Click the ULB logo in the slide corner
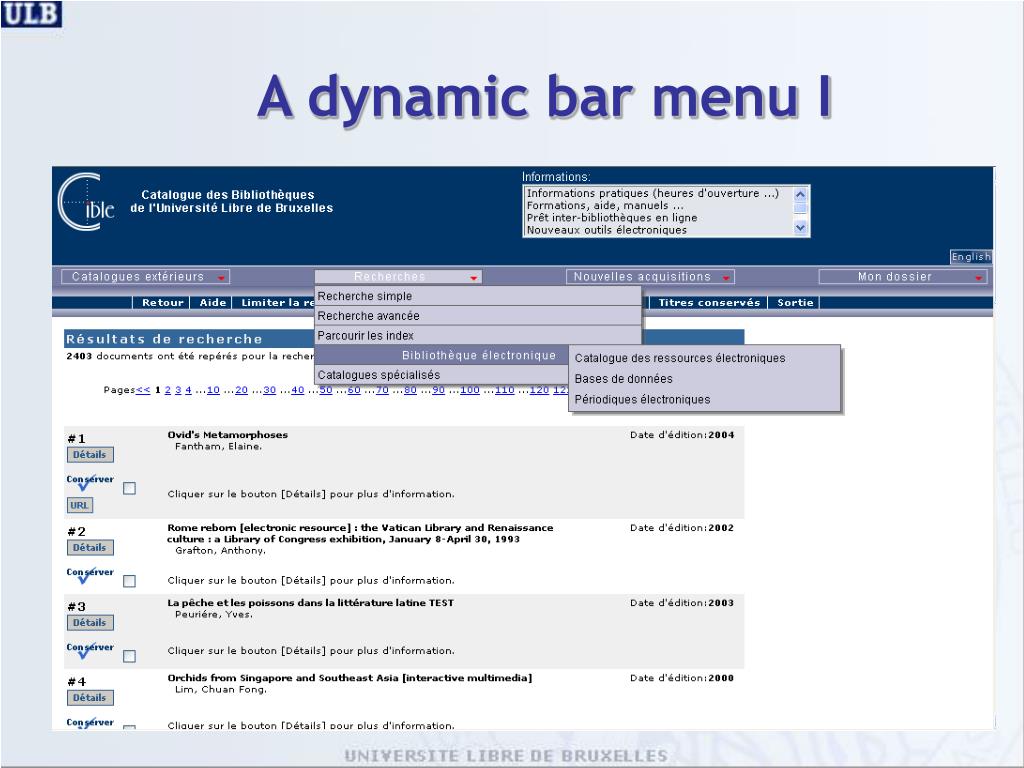Image resolution: width=1024 pixels, height=768 pixels. [31, 14]
